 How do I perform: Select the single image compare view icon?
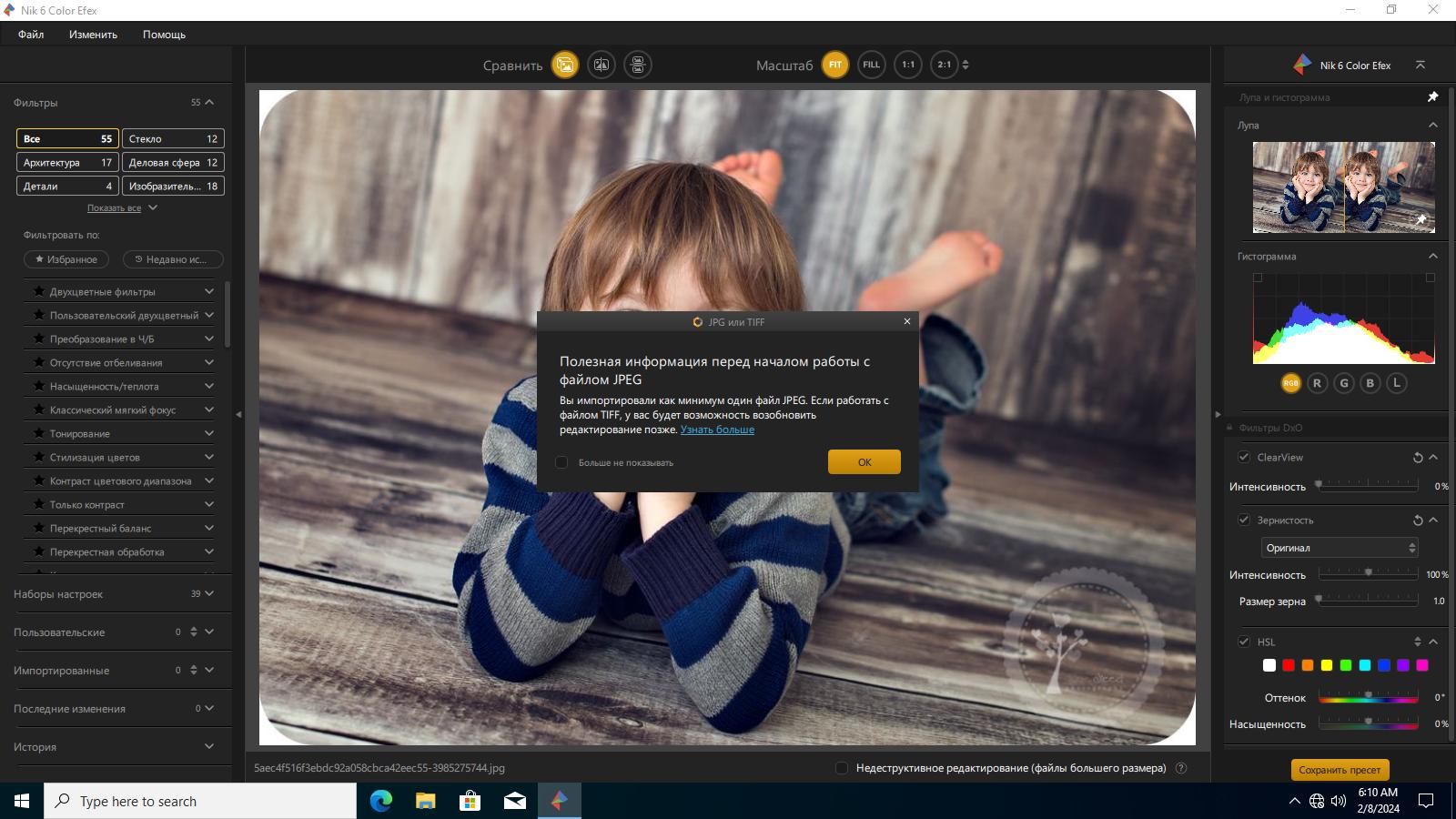pyautogui.click(x=565, y=65)
